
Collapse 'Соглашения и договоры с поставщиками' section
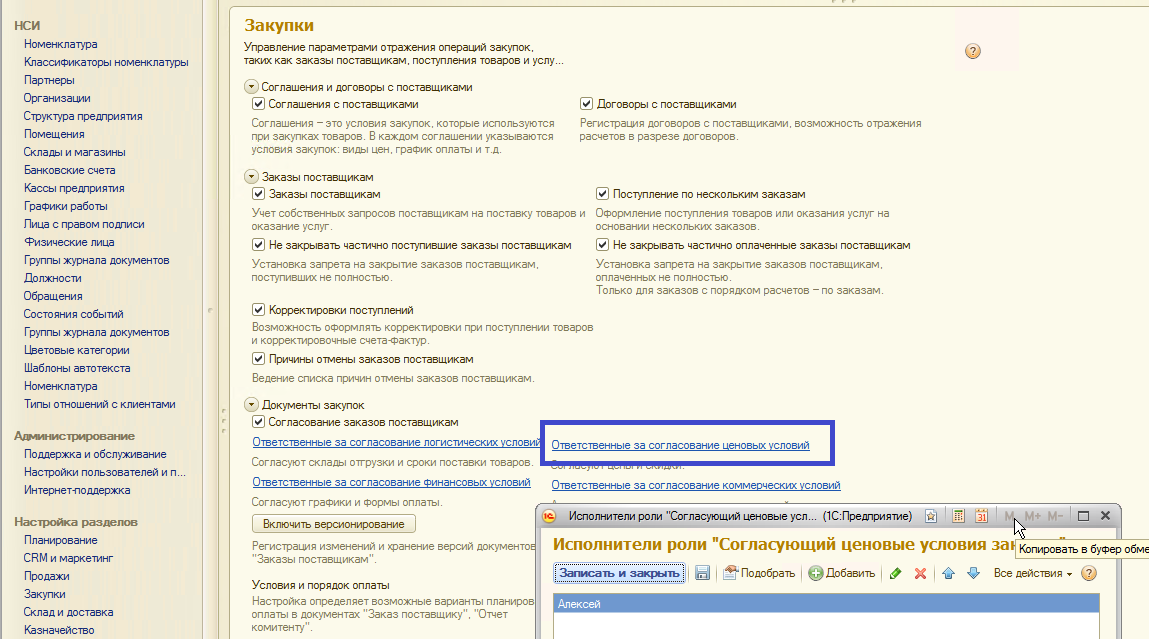pyautogui.click(x=252, y=87)
